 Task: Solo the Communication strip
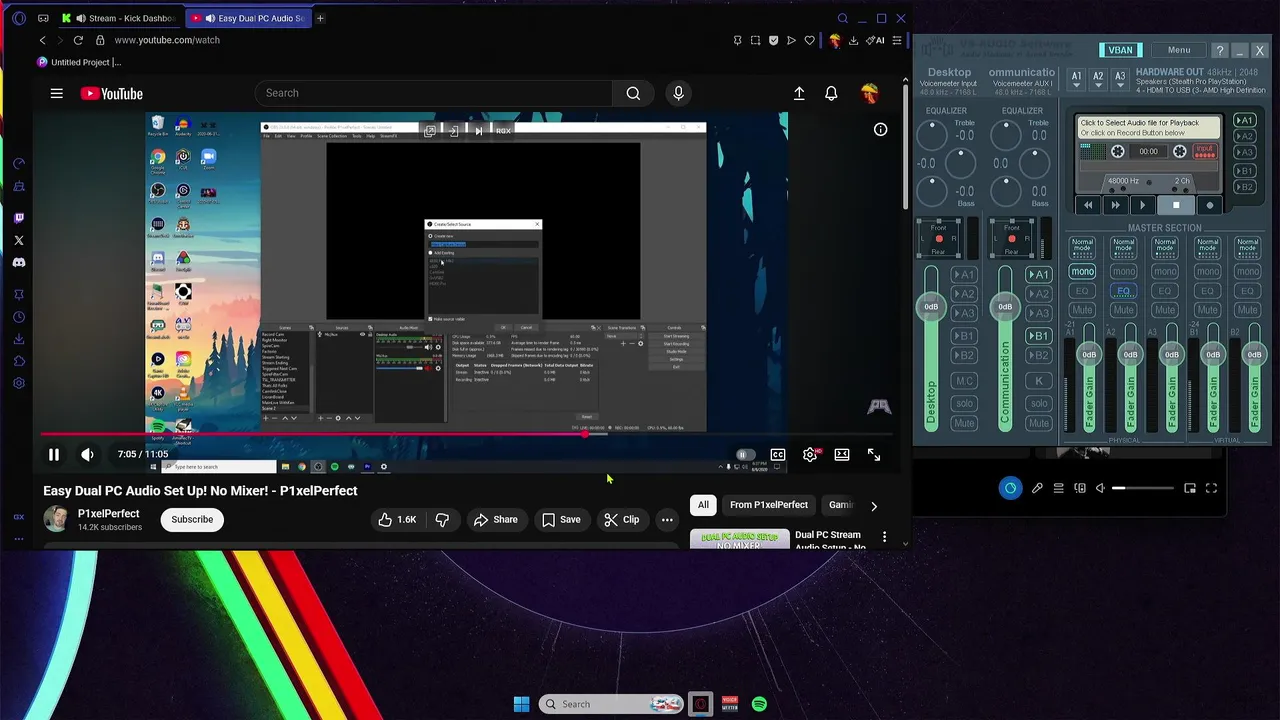(x=1038, y=403)
